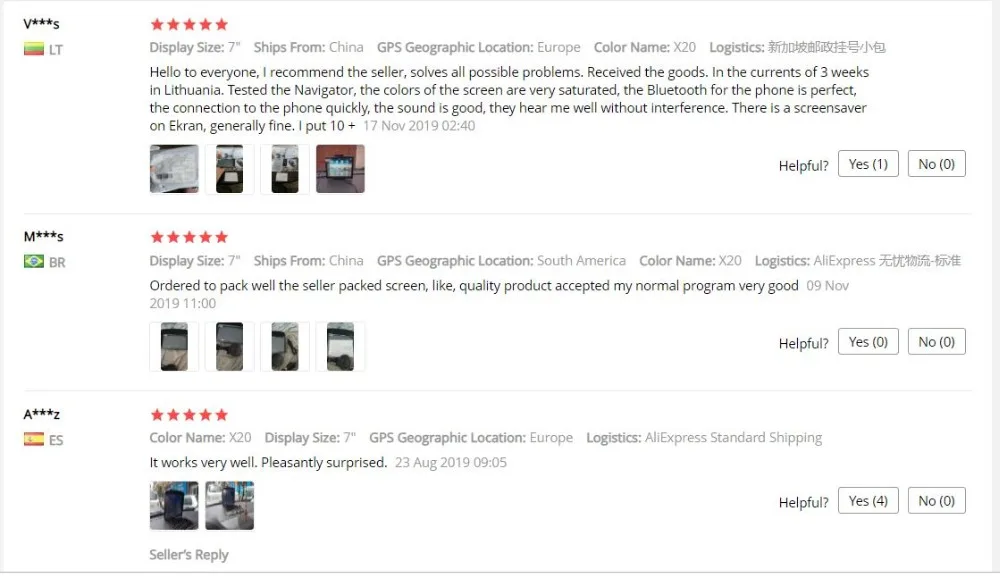Click No (0) on M***s review
The width and height of the screenshot is (1000, 578).
coord(936,342)
